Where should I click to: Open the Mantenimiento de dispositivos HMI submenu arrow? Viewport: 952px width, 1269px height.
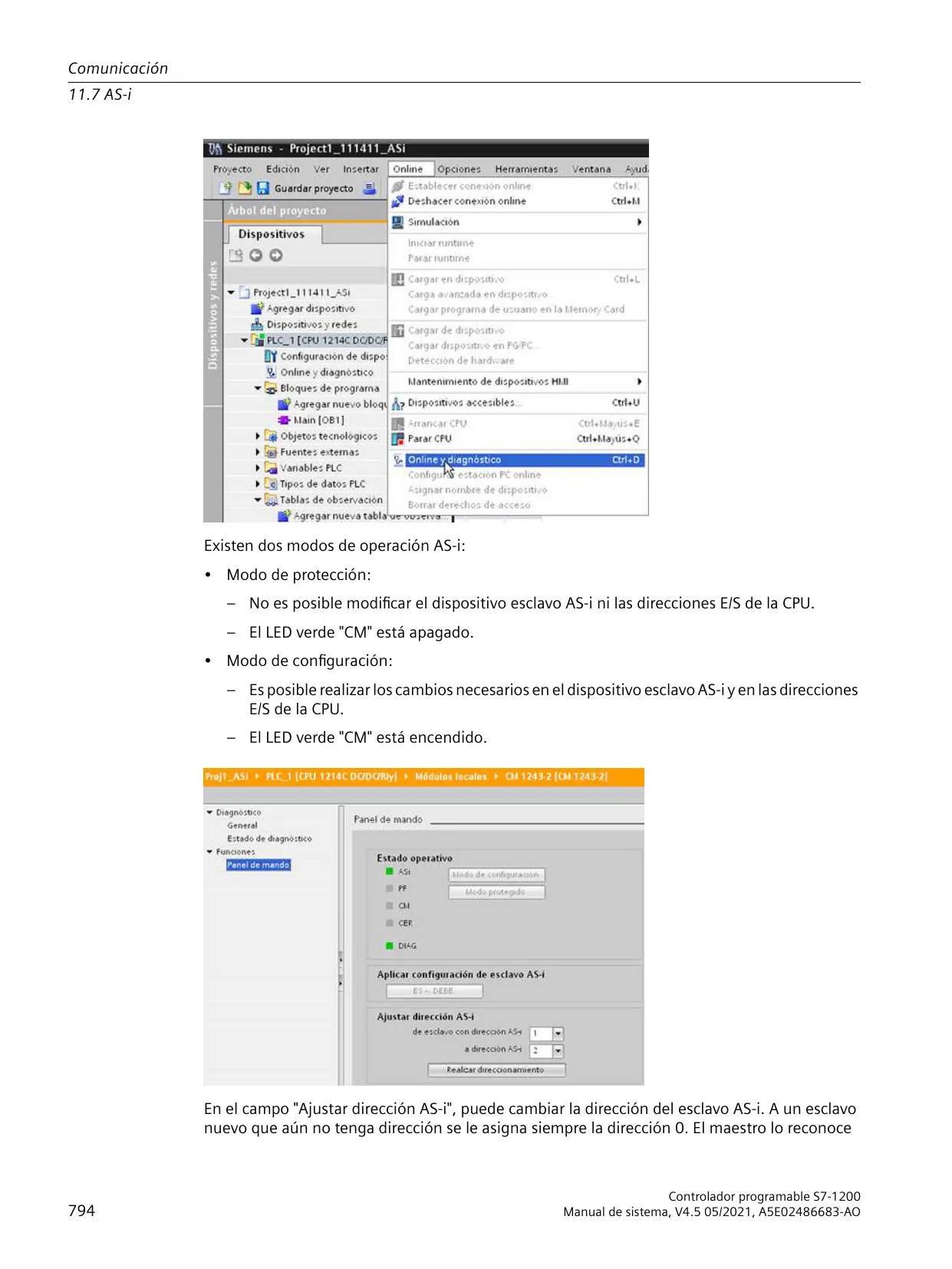(x=639, y=381)
